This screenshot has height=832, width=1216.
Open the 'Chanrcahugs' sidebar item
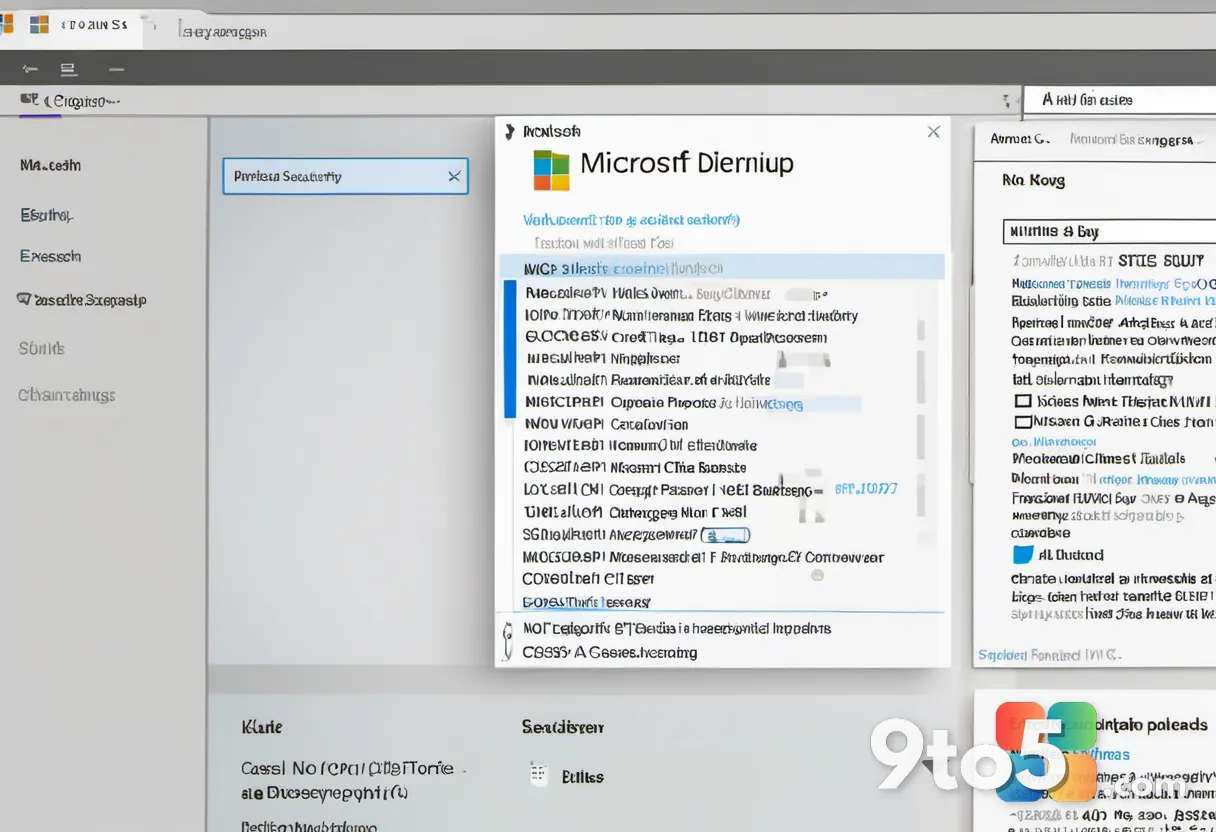pos(67,395)
